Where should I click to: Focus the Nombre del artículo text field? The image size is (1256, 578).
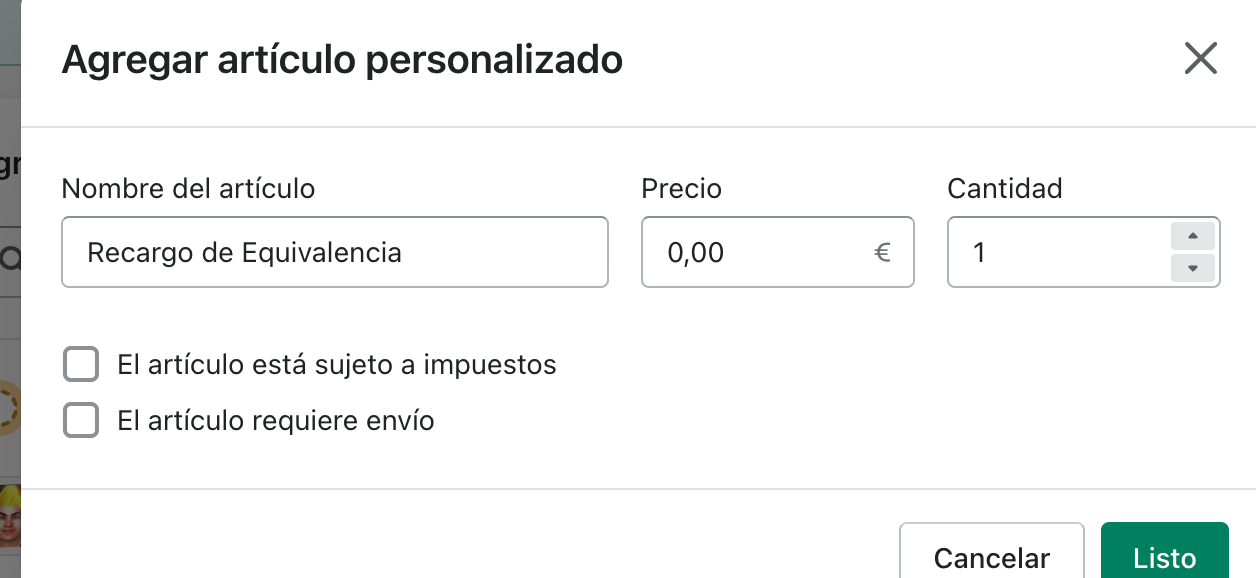334,253
